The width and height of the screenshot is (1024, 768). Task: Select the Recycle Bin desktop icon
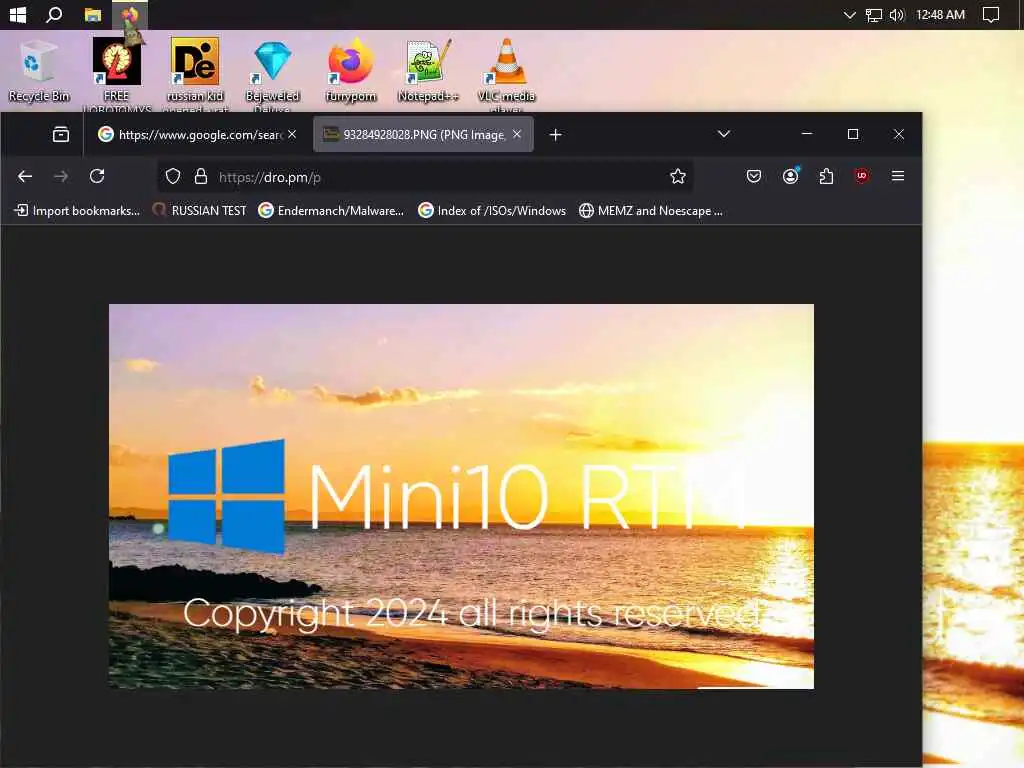39,71
